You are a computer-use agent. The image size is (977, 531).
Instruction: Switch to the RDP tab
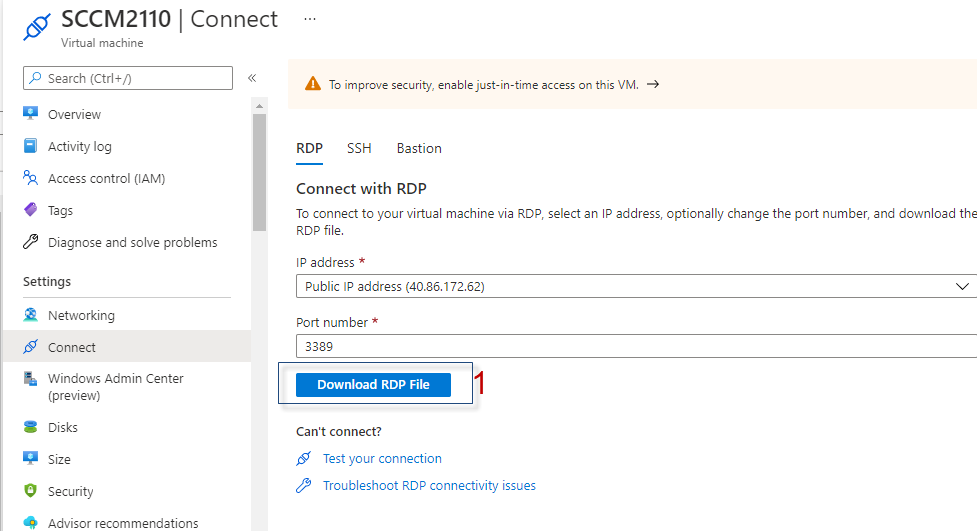(309, 148)
